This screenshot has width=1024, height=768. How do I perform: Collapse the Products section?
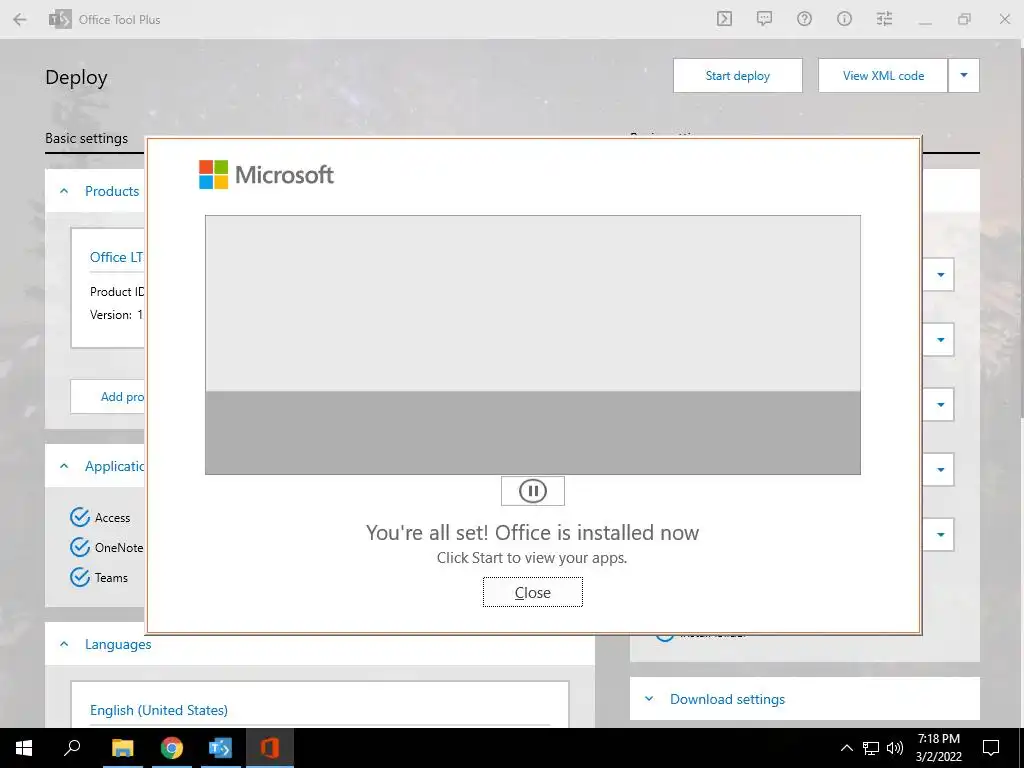(x=64, y=191)
